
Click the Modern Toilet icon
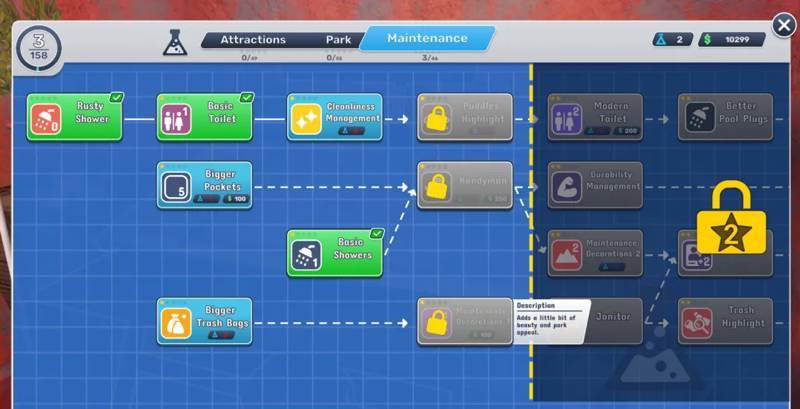[567, 119]
